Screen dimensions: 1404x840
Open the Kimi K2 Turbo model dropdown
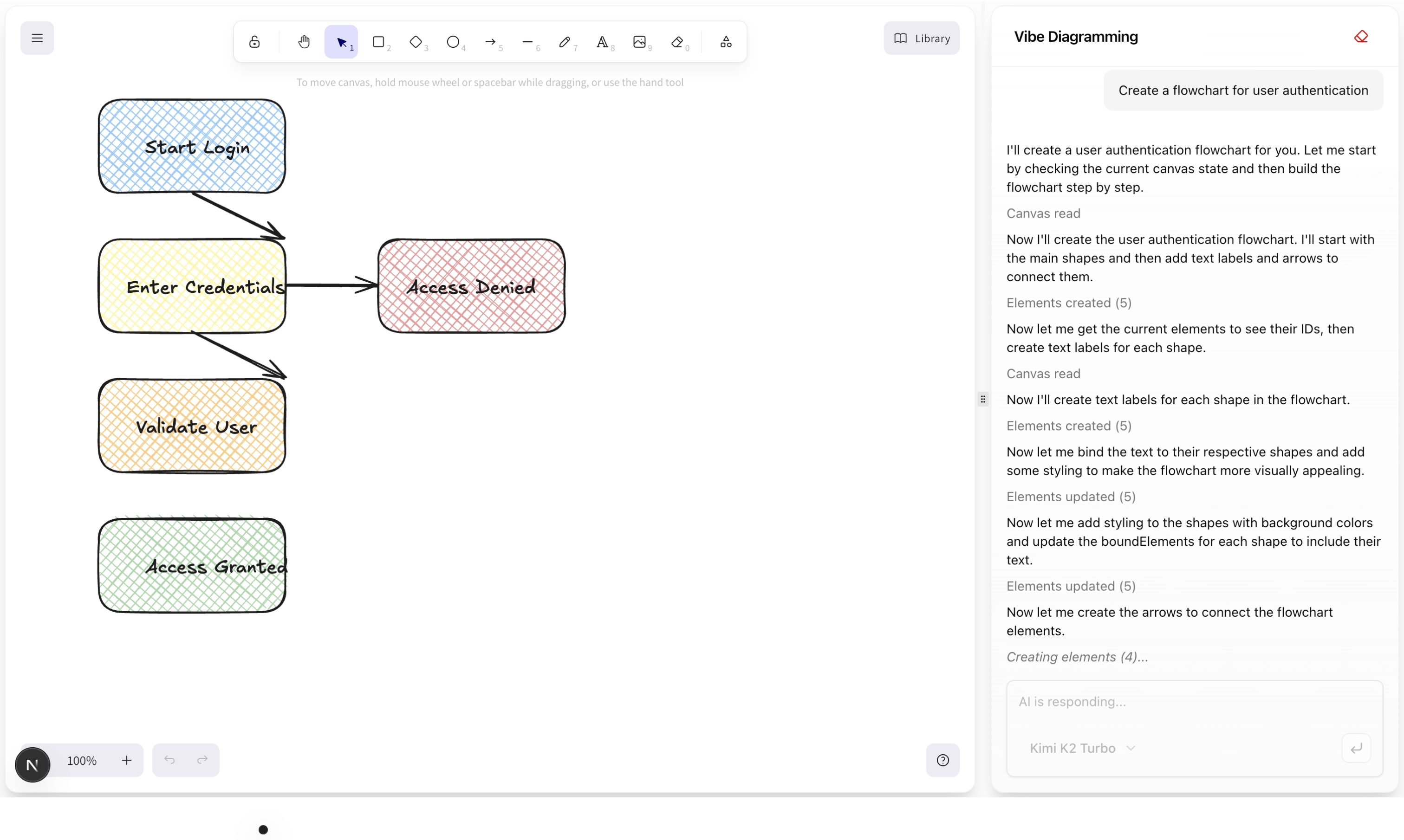[1081, 748]
